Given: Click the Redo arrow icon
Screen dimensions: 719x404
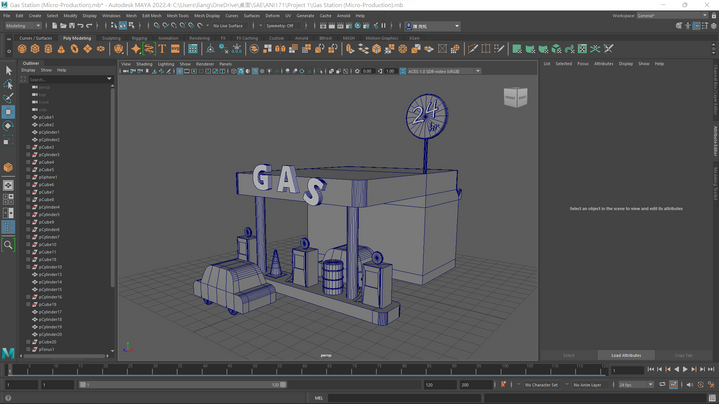Looking at the screenshot, I should (89, 26).
